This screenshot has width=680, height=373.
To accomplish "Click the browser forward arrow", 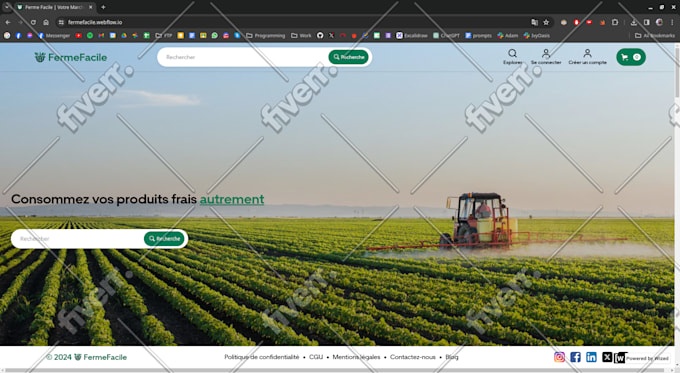I will point(20,22).
